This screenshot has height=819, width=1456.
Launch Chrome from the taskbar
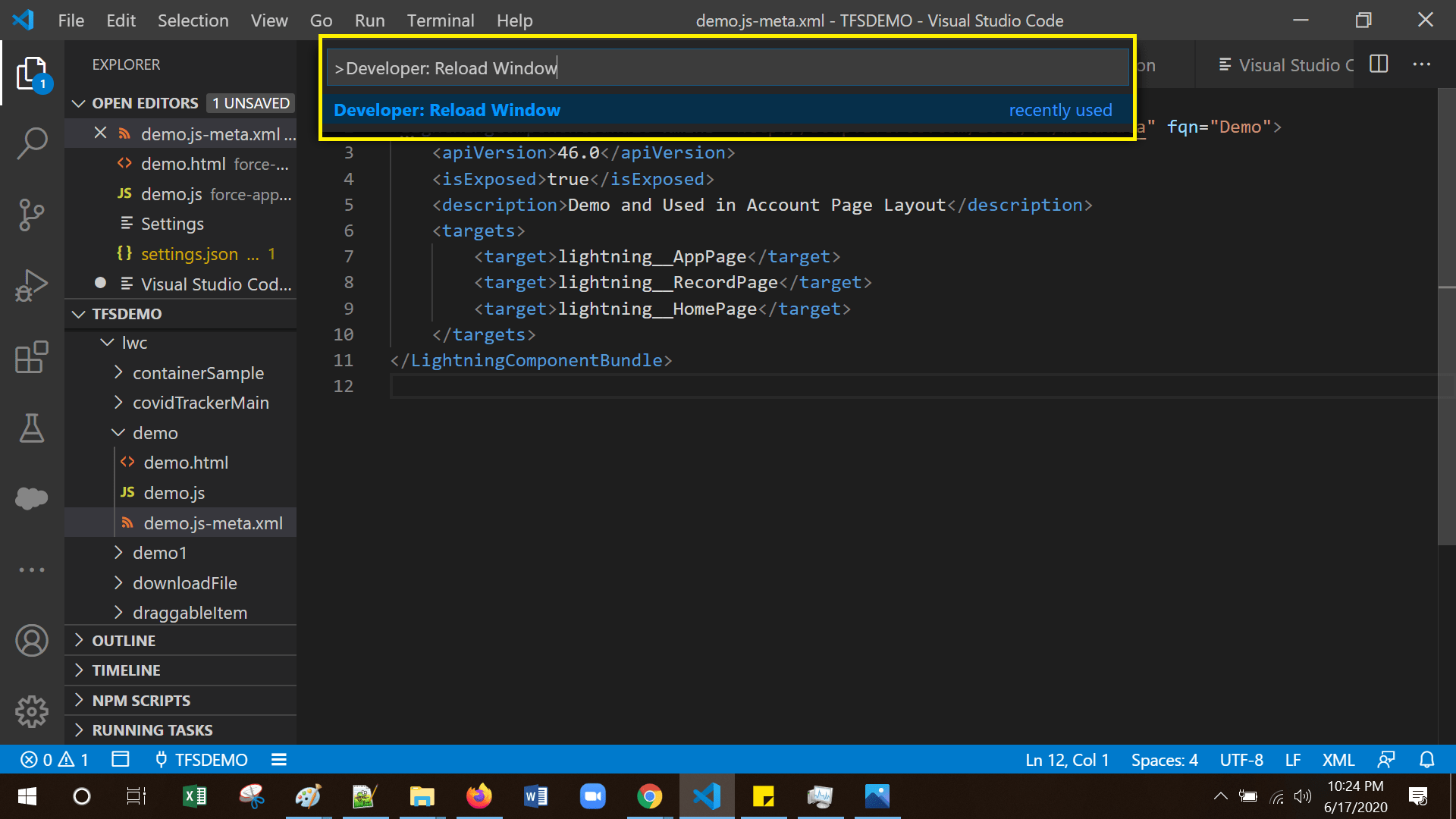[x=650, y=796]
